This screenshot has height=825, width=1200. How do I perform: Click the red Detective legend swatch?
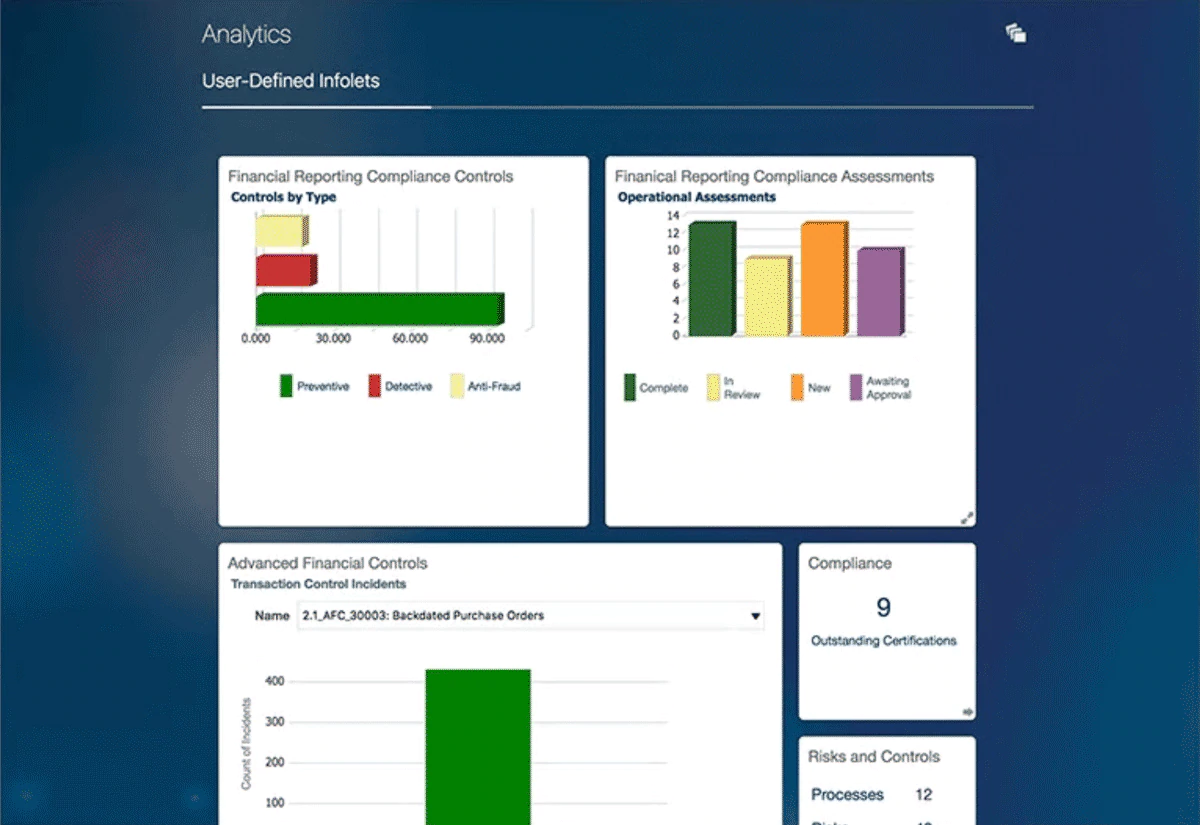(x=374, y=386)
